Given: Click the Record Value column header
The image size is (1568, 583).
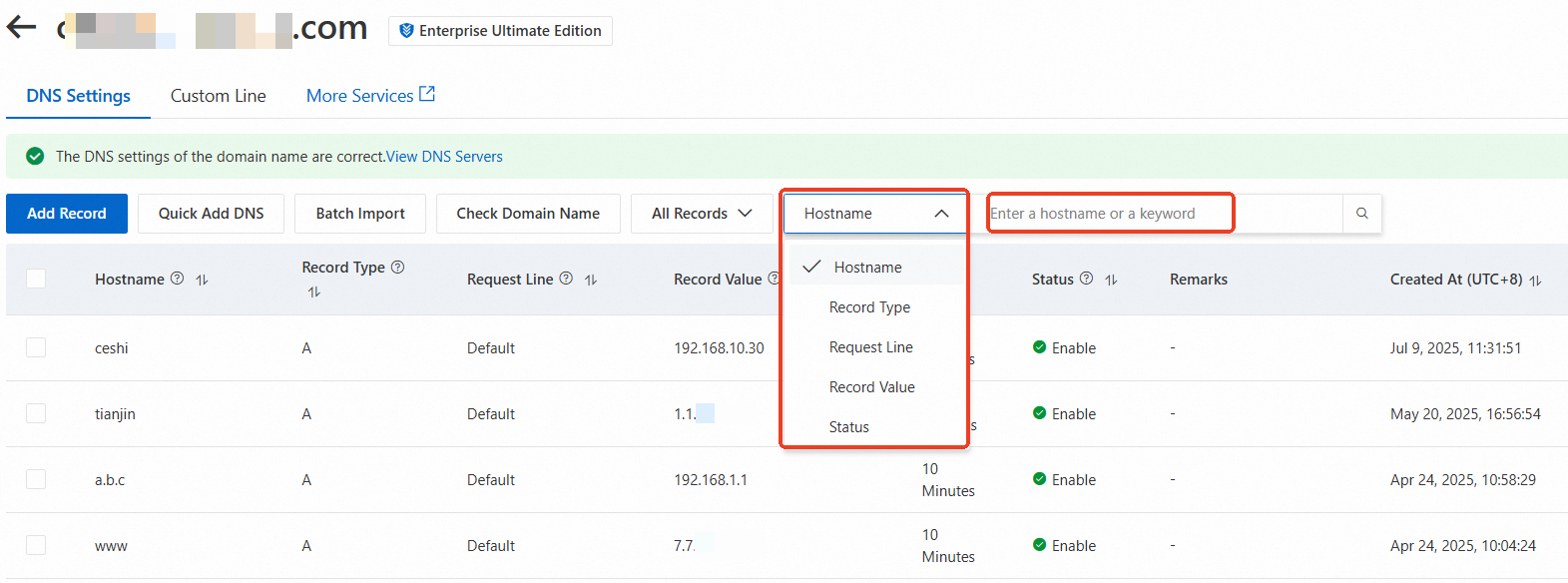Looking at the screenshot, I should (718, 280).
